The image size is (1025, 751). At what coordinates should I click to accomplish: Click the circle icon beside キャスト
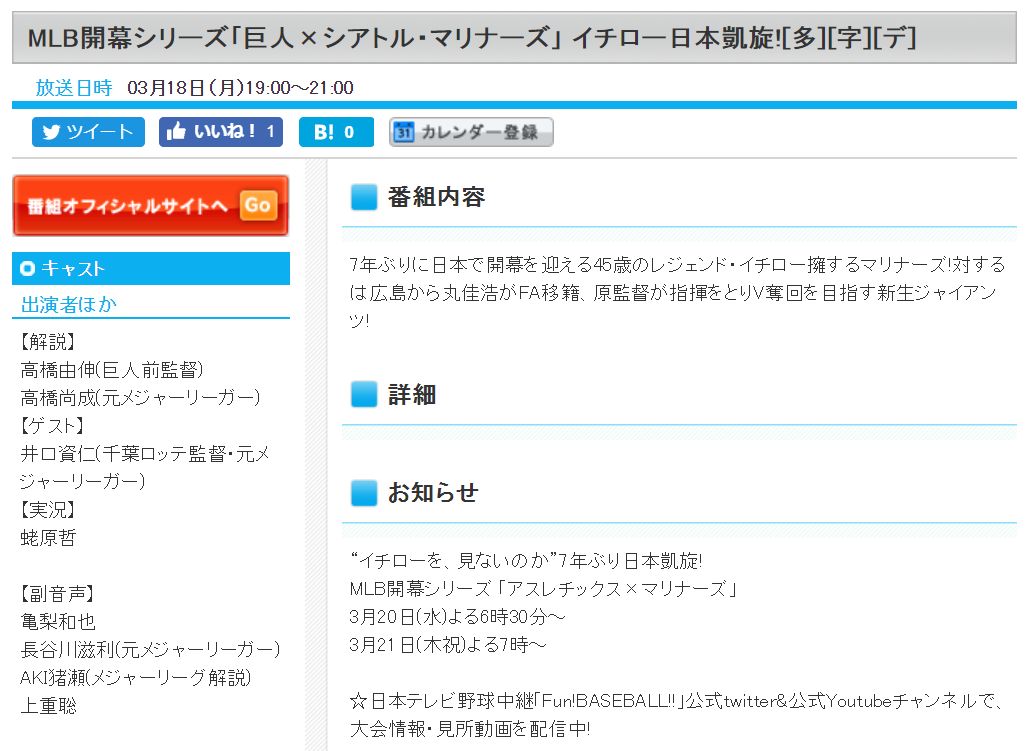click(27, 269)
